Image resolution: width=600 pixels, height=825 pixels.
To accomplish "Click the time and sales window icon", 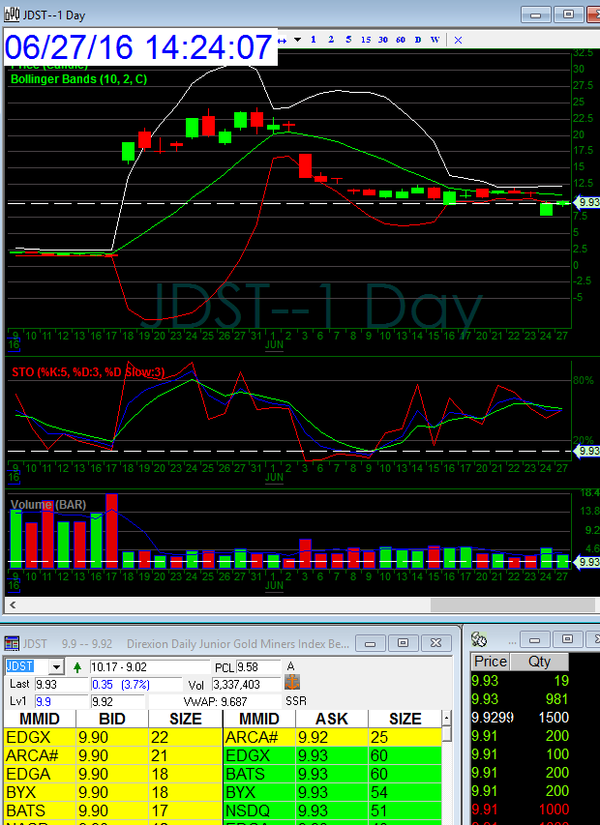I will coord(480,640).
